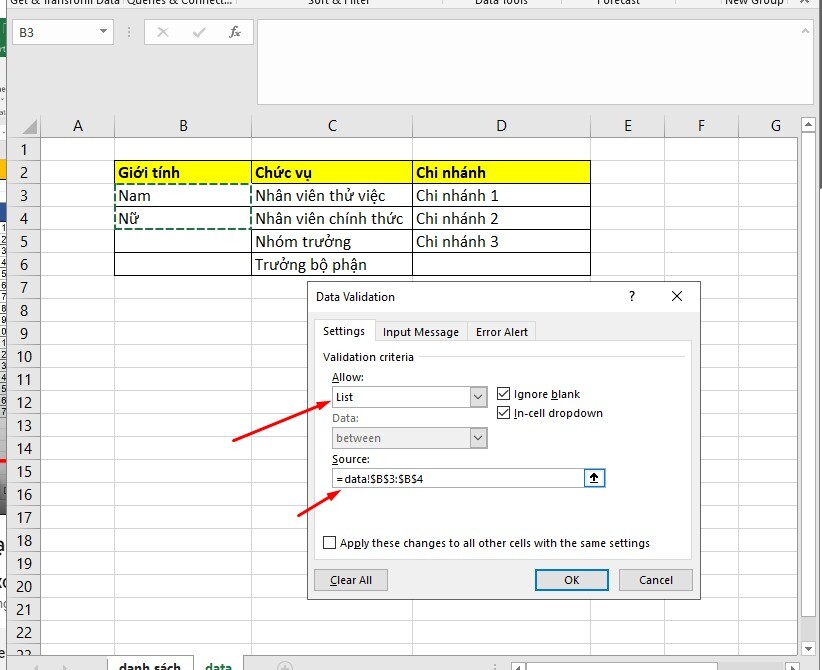Click the Enter checkmark icon in the formula bar
822x670 pixels.
198,31
